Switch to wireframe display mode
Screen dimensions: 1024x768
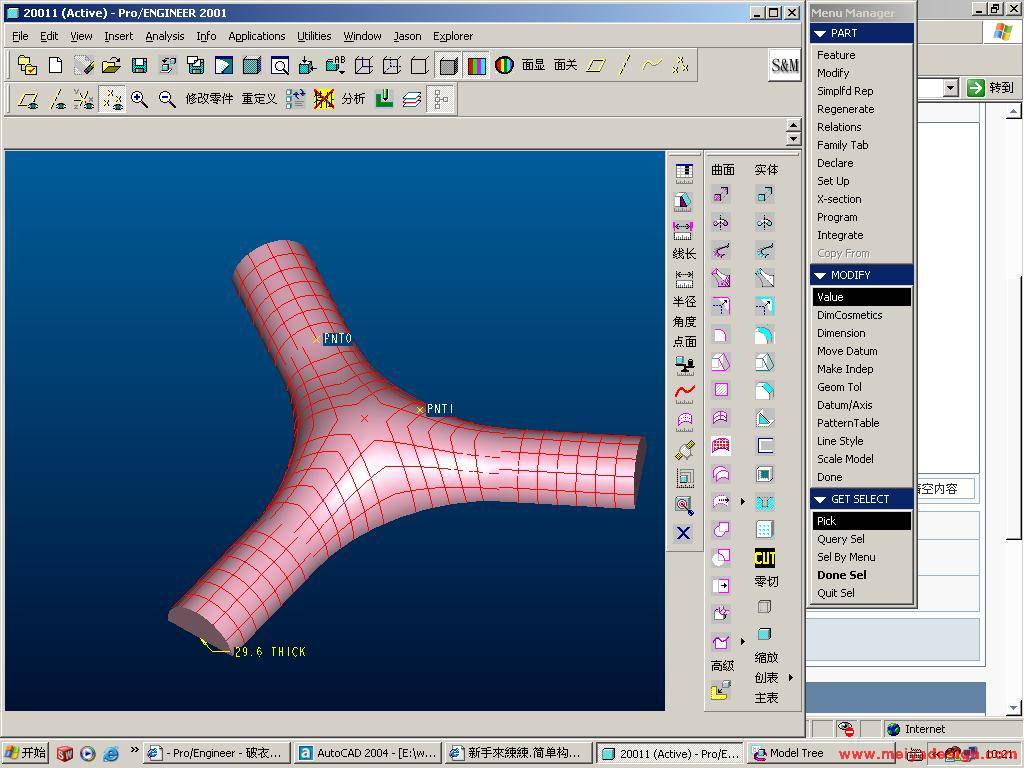point(364,65)
